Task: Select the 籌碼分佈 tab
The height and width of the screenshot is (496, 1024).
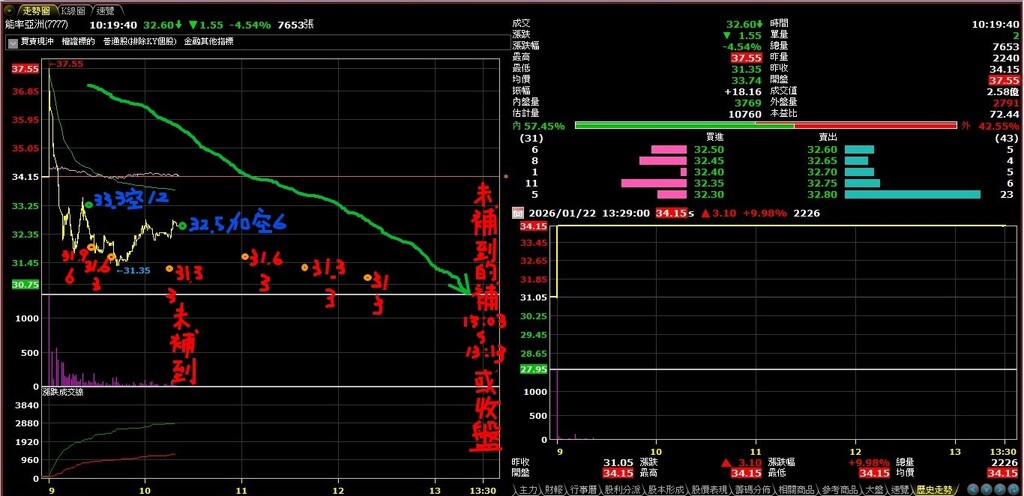Action: [x=757, y=490]
